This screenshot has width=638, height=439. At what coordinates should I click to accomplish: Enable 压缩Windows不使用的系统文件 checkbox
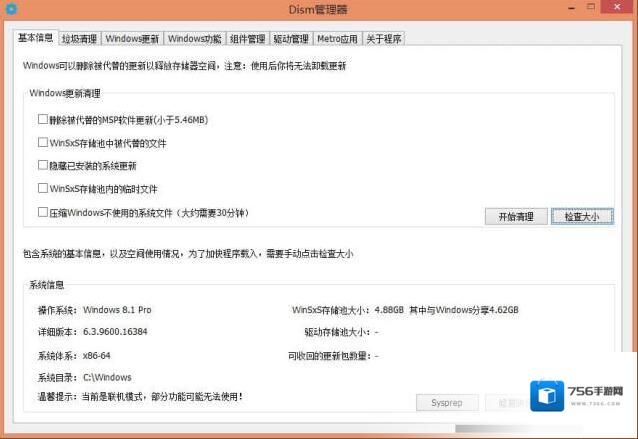click(43, 212)
